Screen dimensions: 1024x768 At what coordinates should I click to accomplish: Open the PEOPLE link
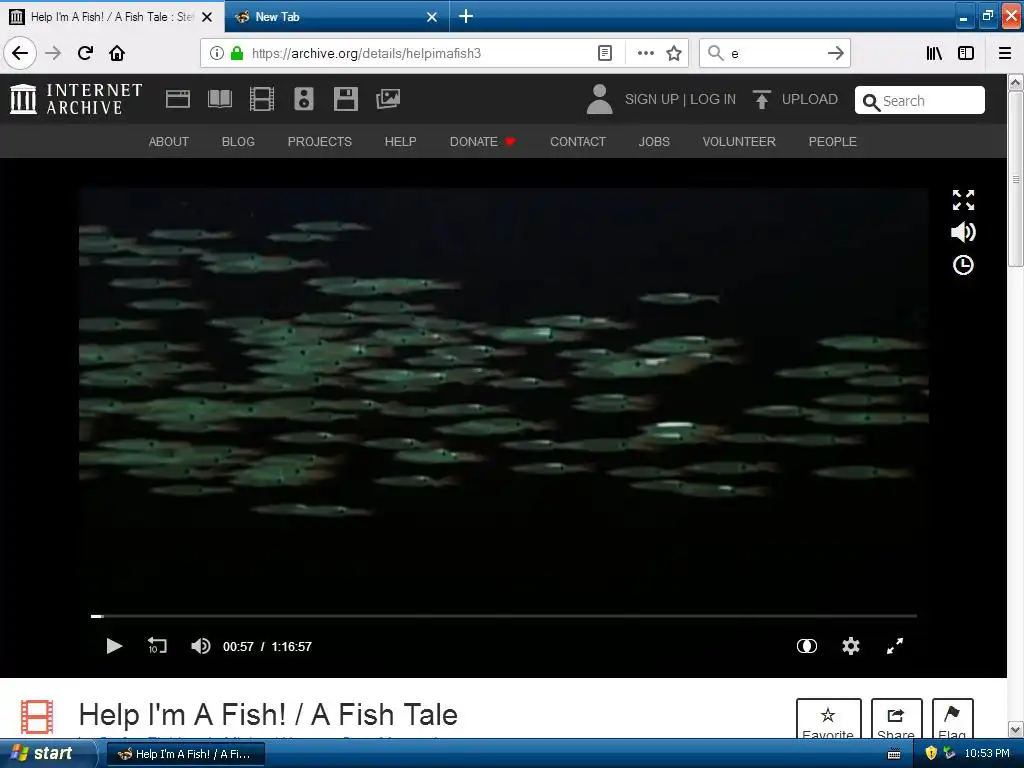tap(832, 142)
